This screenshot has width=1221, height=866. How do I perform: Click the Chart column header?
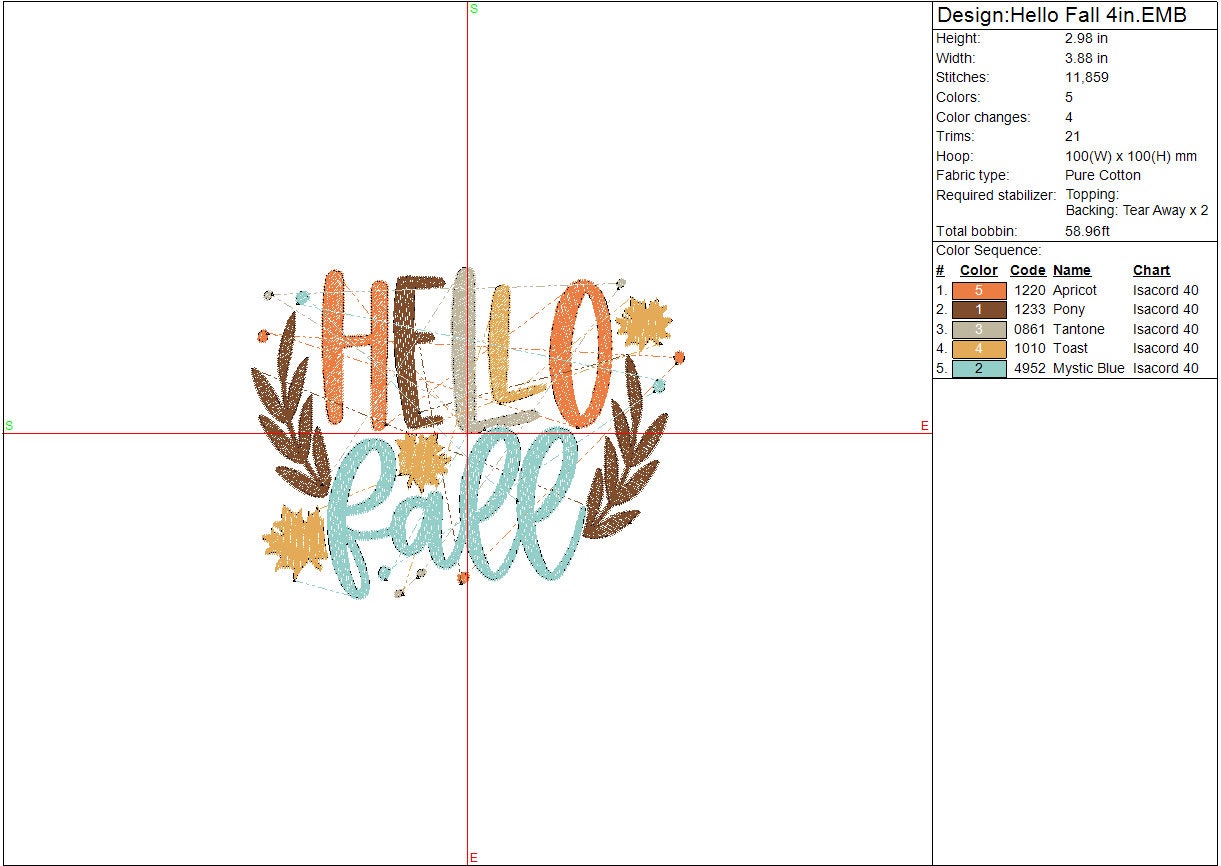[1151, 270]
